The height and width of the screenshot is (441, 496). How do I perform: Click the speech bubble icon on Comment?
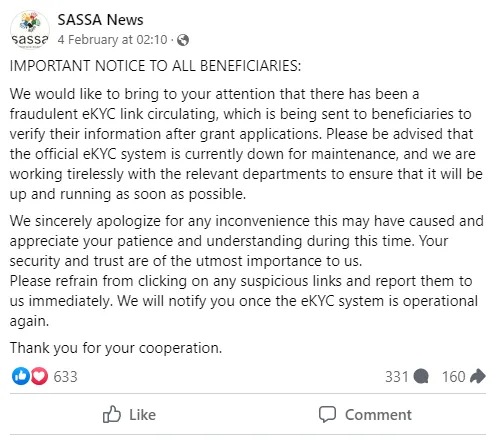point(327,414)
